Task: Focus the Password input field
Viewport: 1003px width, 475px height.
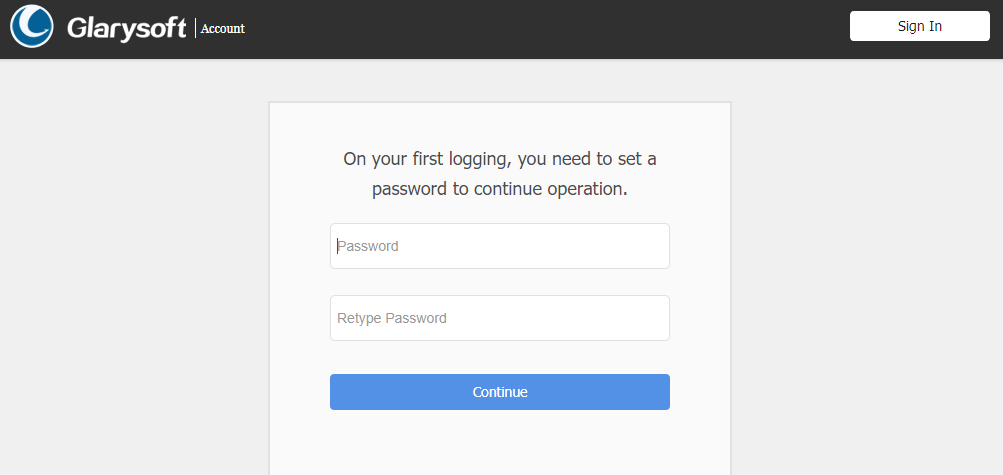Action: coord(500,246)
